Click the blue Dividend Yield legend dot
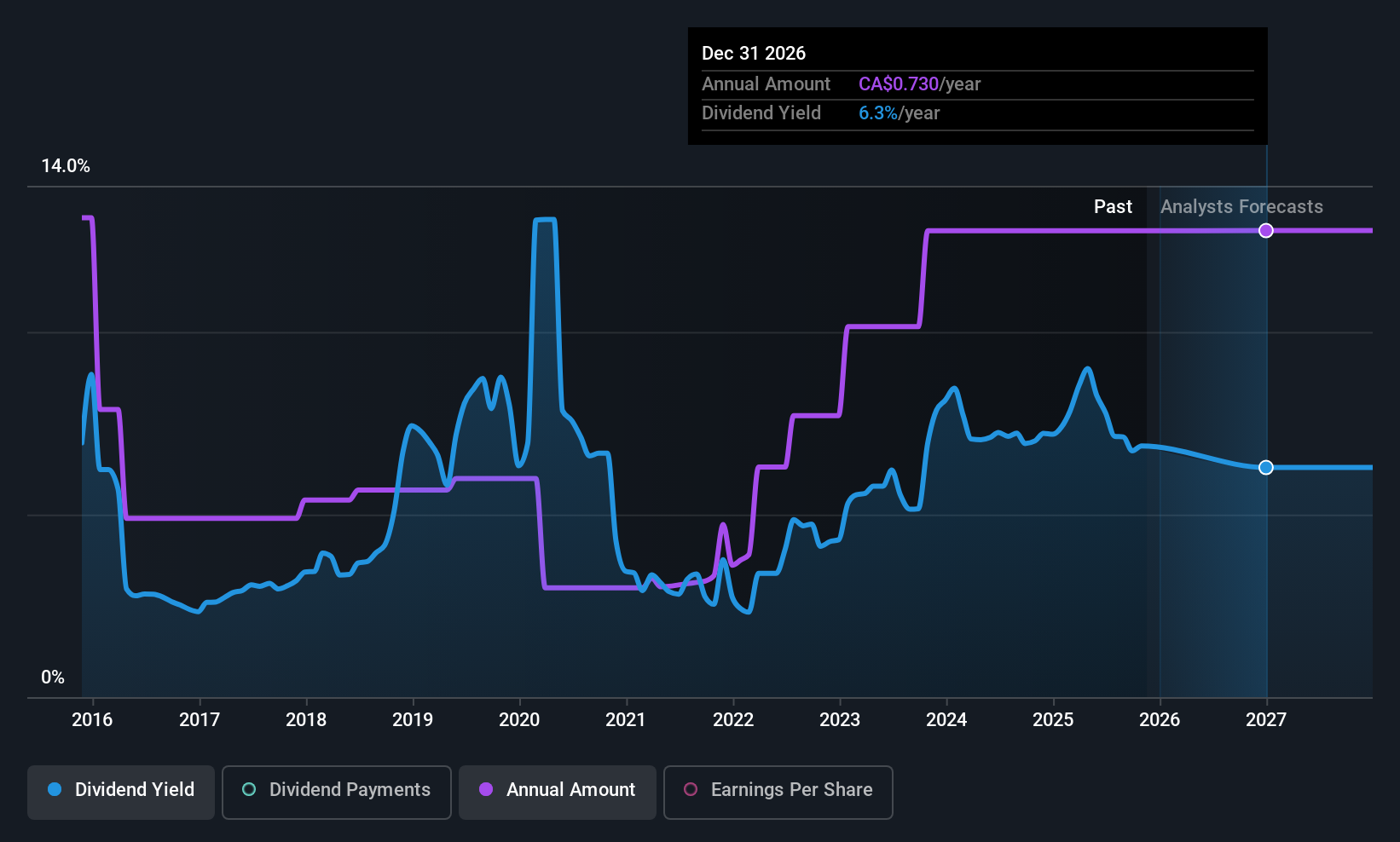 [55, 790]
